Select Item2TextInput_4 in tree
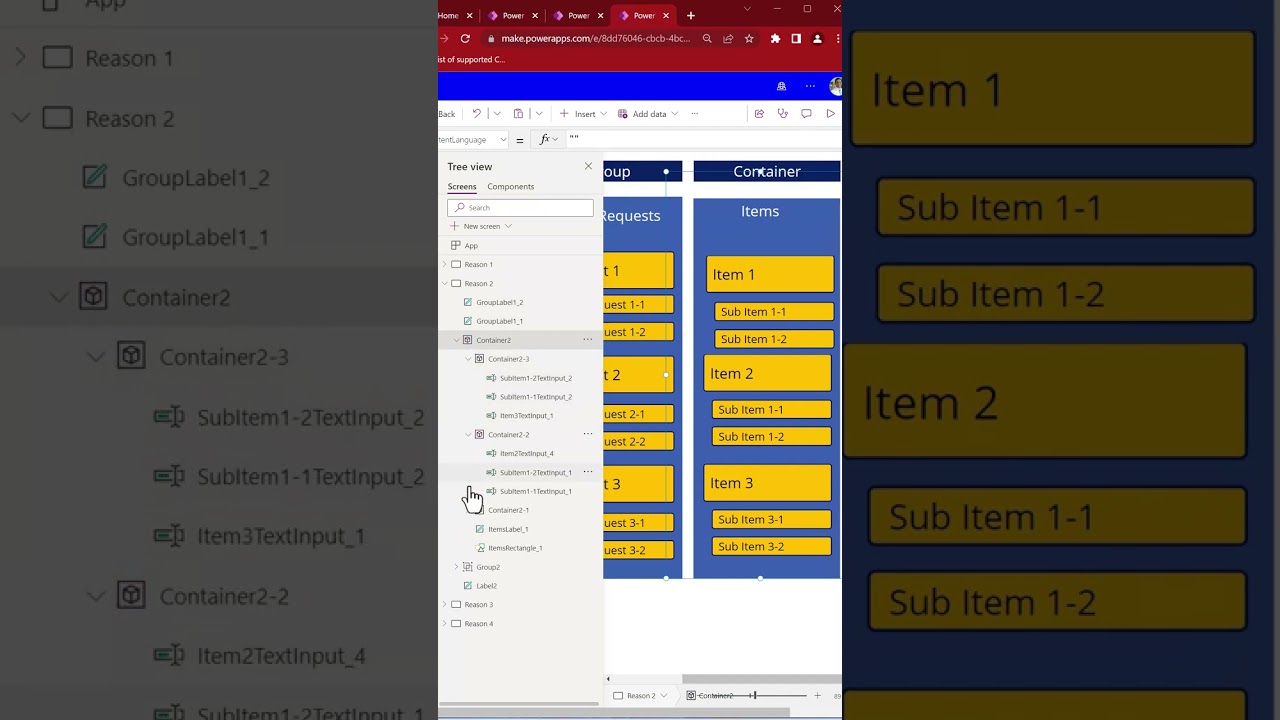The width and height of the screenshot is (1280, 720). [526, 454]
